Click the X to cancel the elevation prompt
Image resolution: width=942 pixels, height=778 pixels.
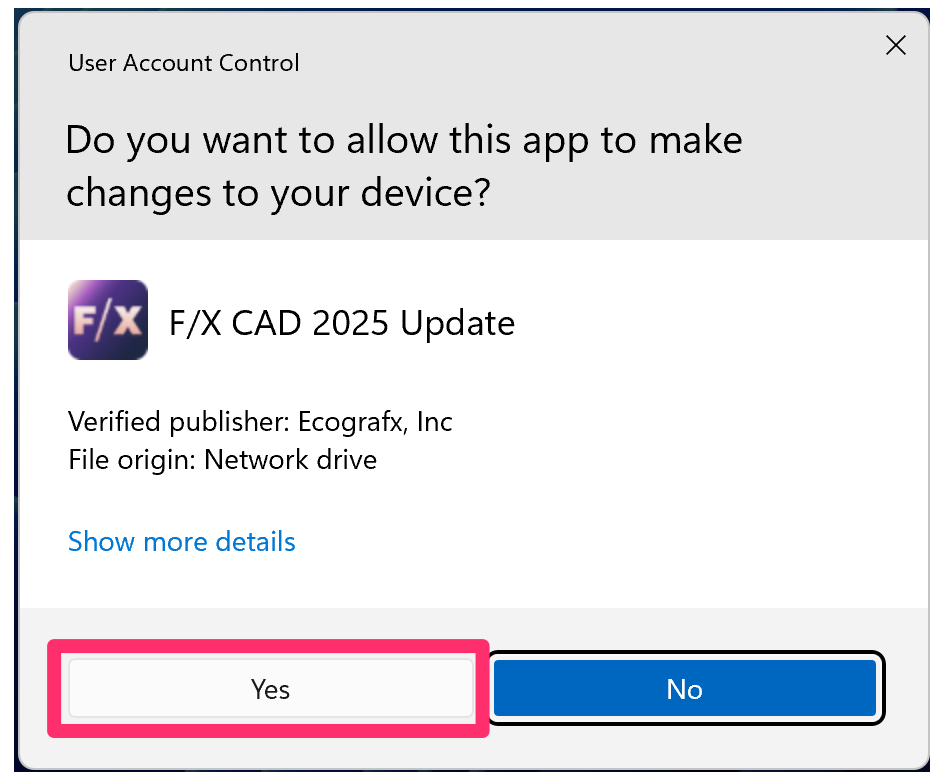click(x=895, y=44)
